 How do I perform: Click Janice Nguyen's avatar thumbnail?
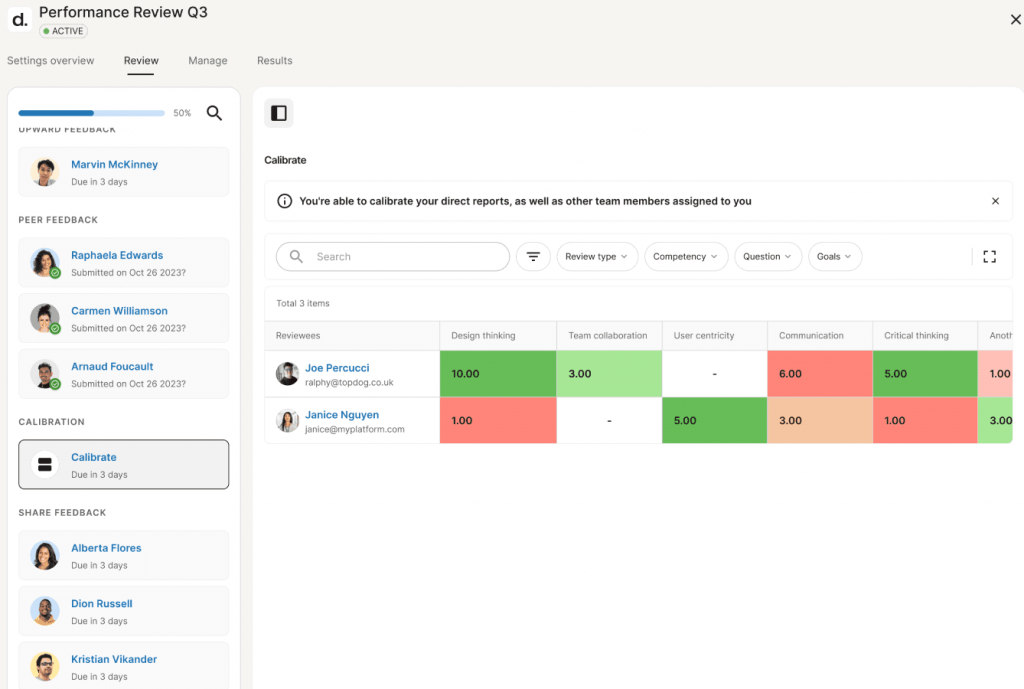287,420
